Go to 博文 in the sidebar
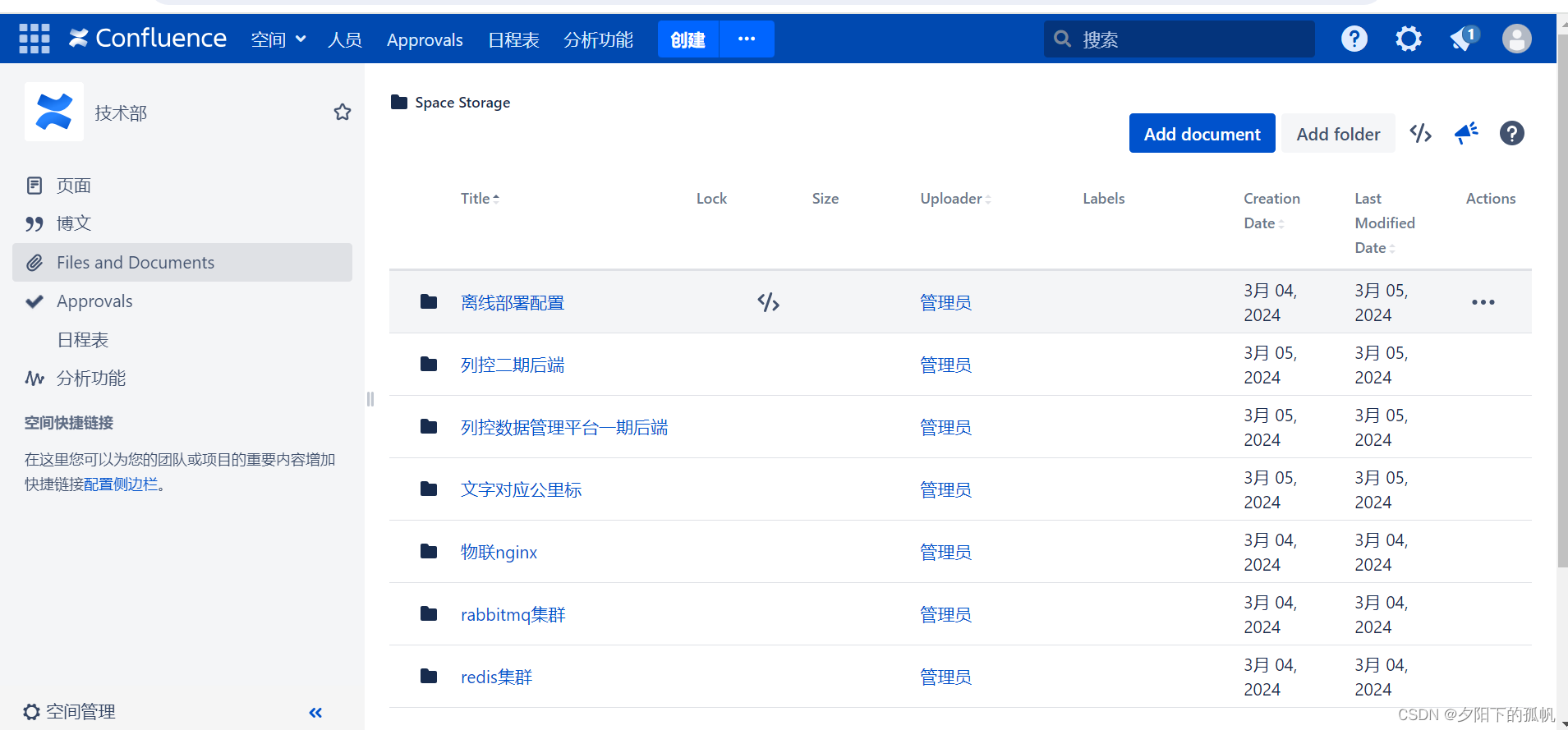The width and height of the screenshot is (1568, 730). coord(182,223)
